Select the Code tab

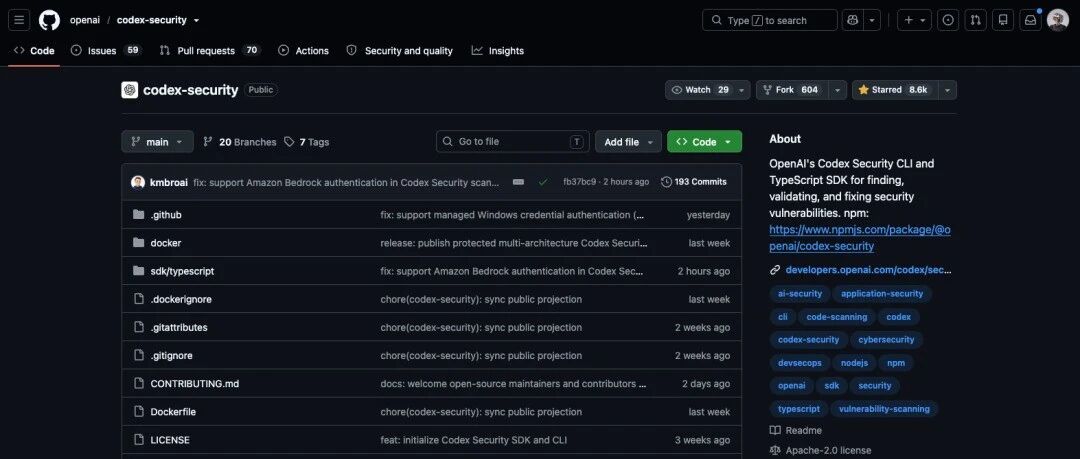(x=34, y=50)
